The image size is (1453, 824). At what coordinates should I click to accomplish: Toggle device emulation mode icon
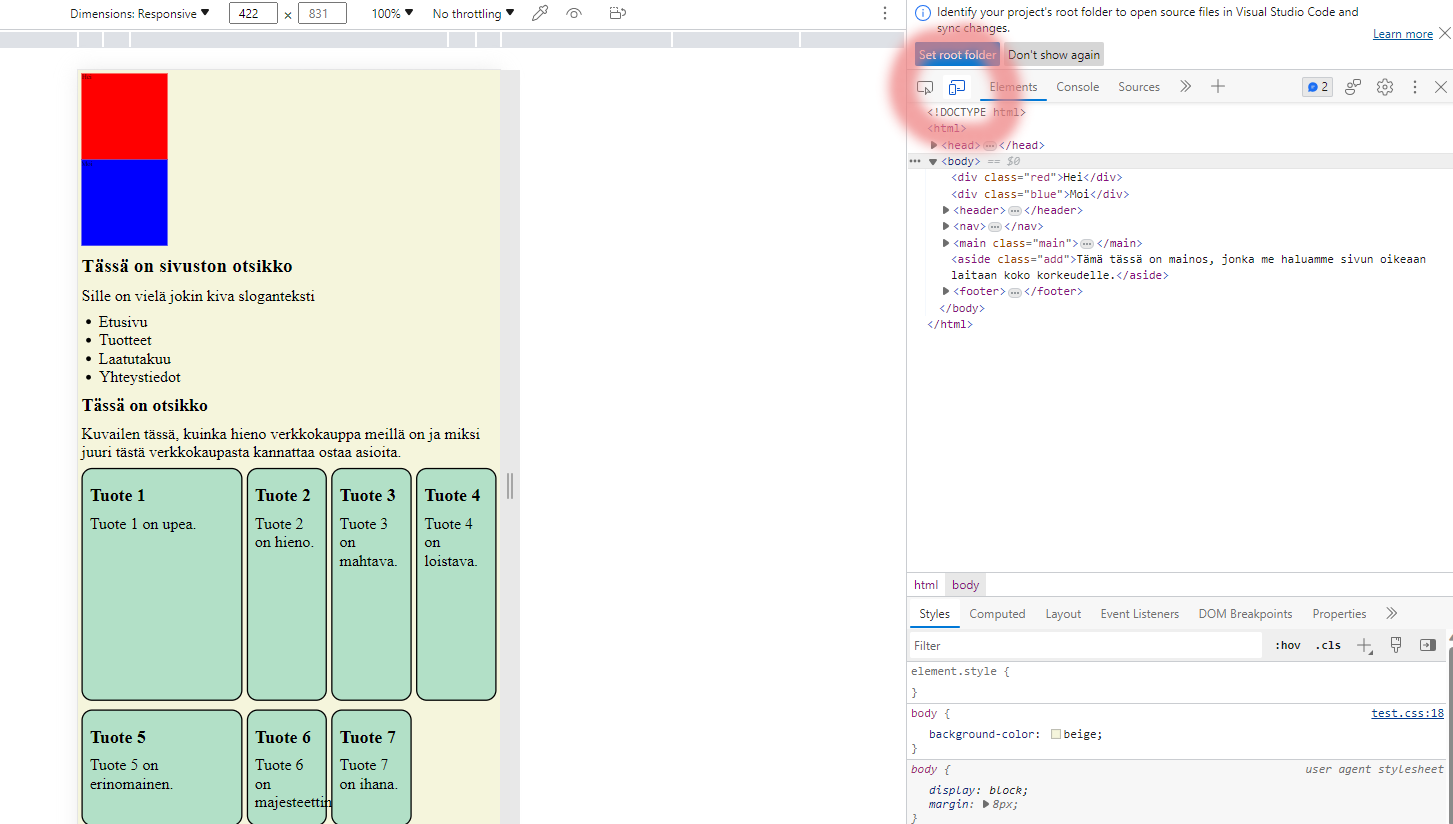point(957,87)
